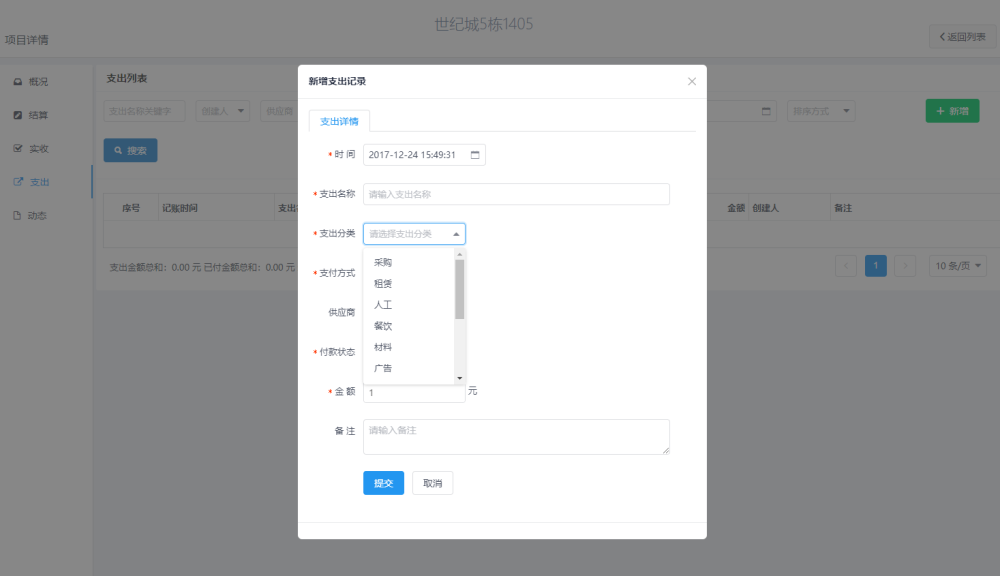The image size is (1000, 576).
Task: Click the 结算 sidebar icon
Action: (x=18, y=115)
